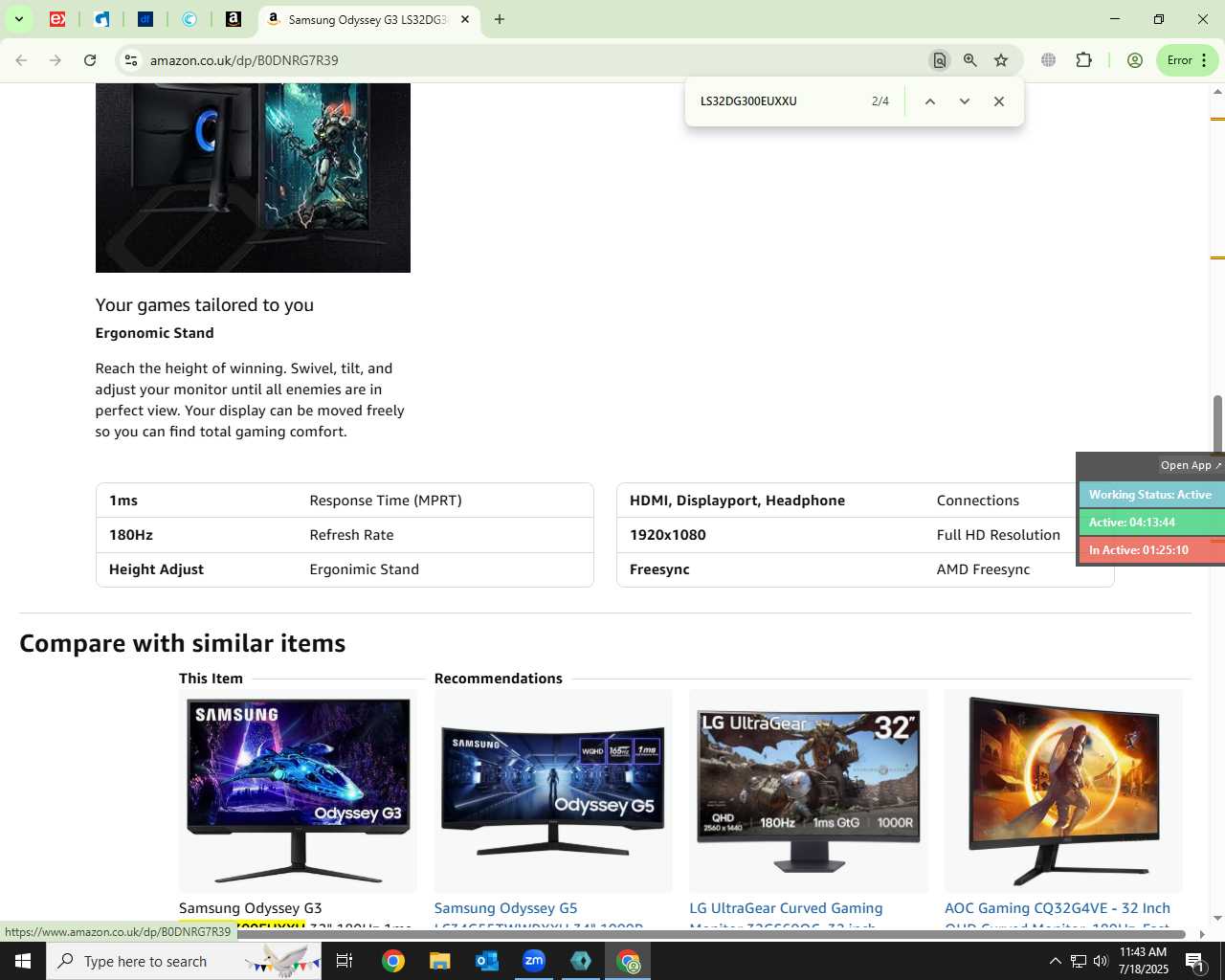Switch to the pinned 'df' dark blue tab
This screenshot has width=1225, height=980.
[x=145, y=19]
